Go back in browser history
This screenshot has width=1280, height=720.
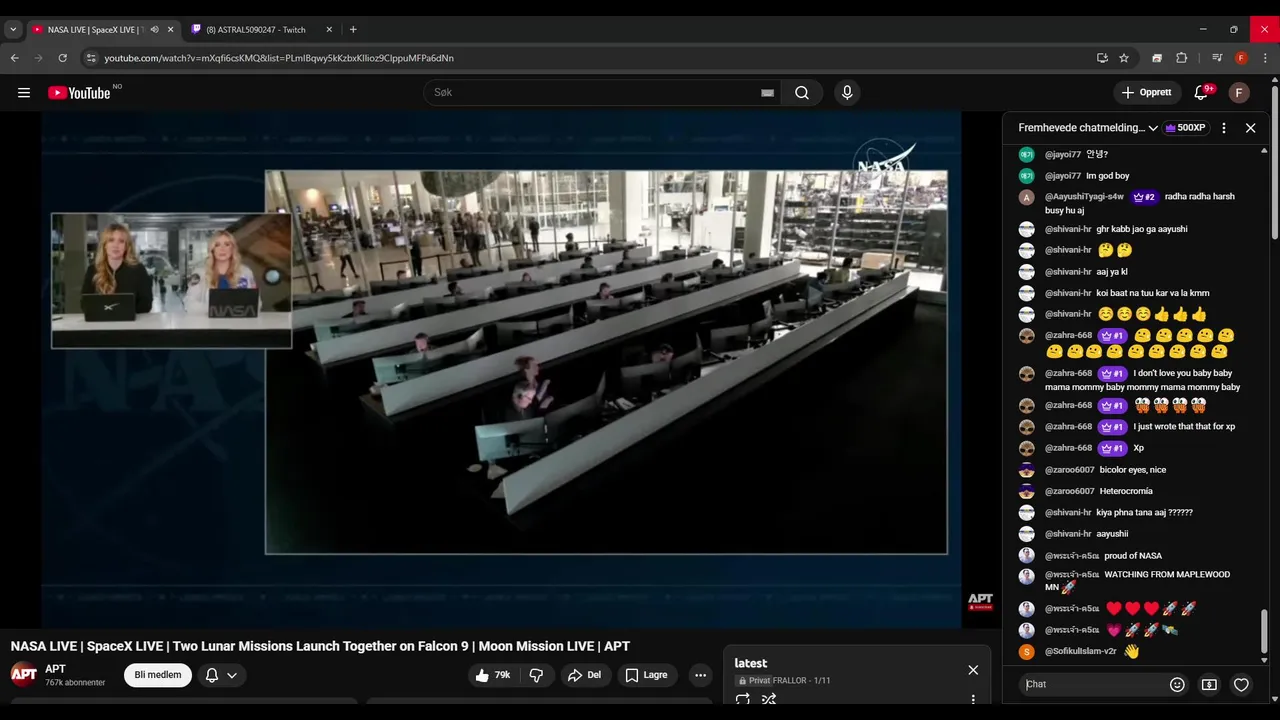click(15, 58)
